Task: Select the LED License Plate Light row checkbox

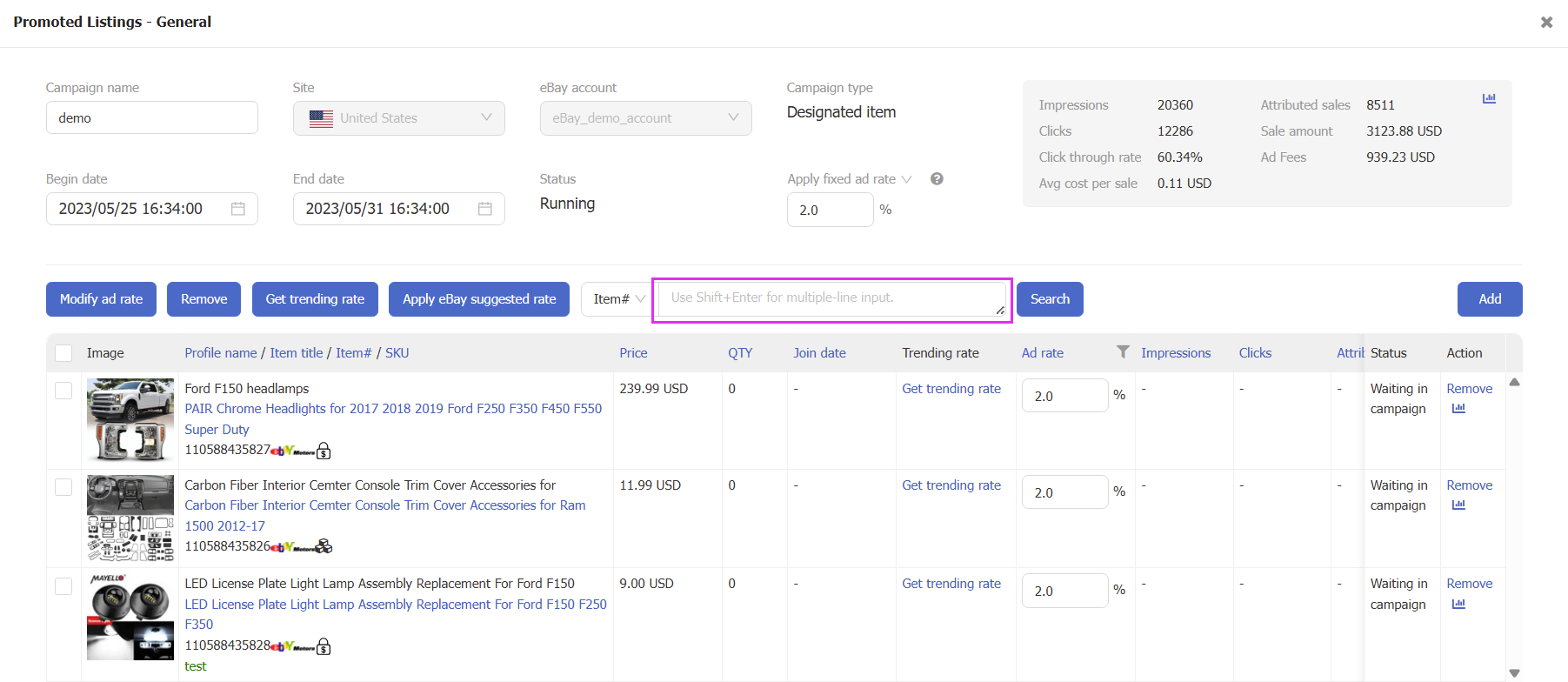Action: click(63, 585)
